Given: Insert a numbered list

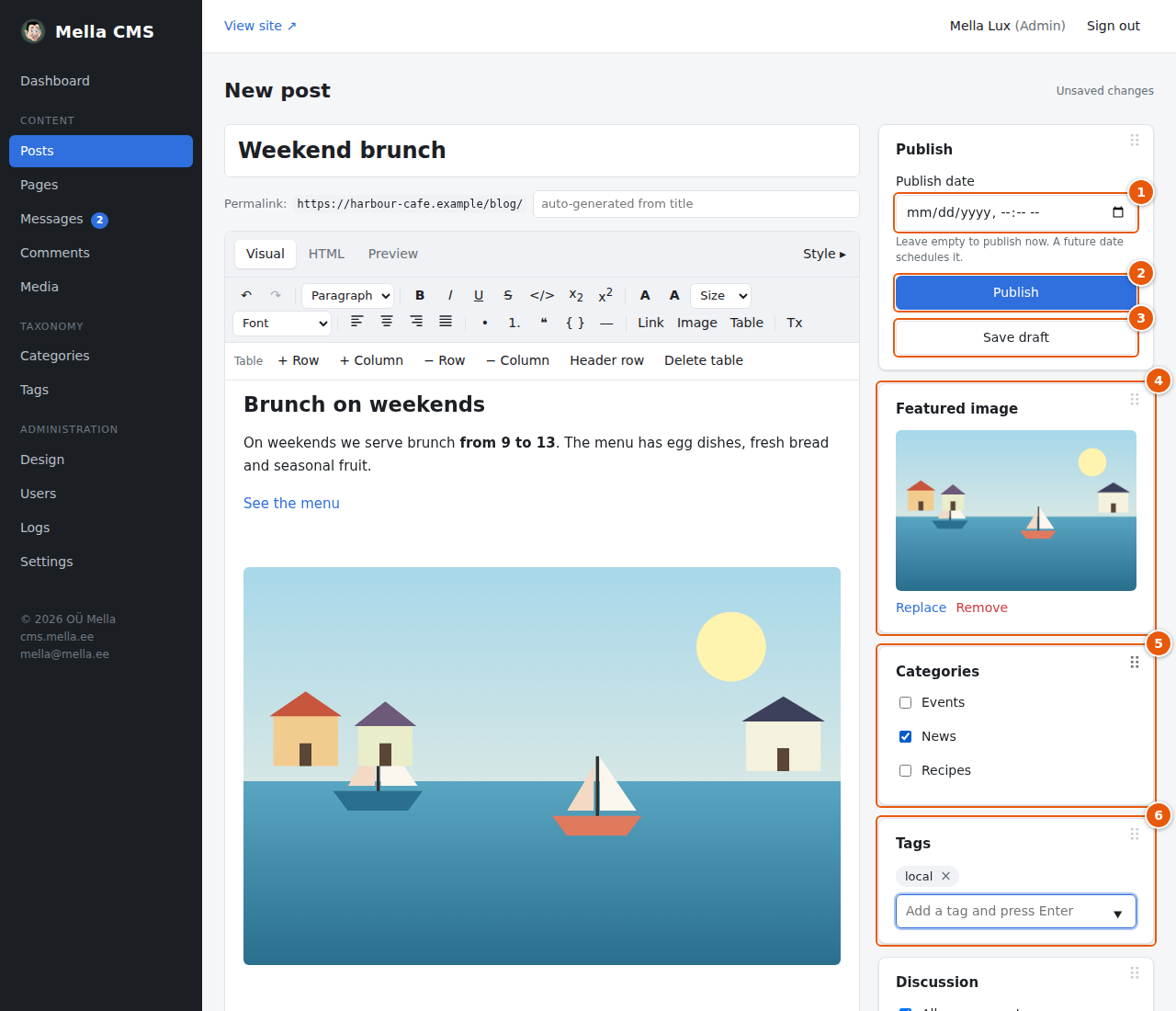Looking at the screenshot, I should [514, 323].
